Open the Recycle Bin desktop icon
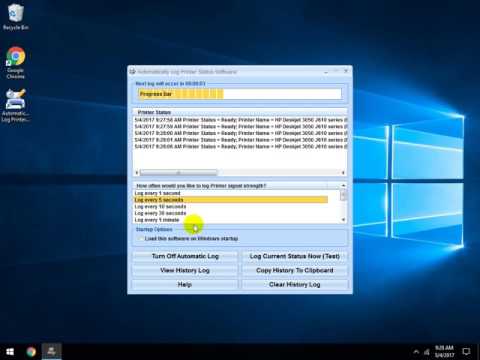 point(15,17)
